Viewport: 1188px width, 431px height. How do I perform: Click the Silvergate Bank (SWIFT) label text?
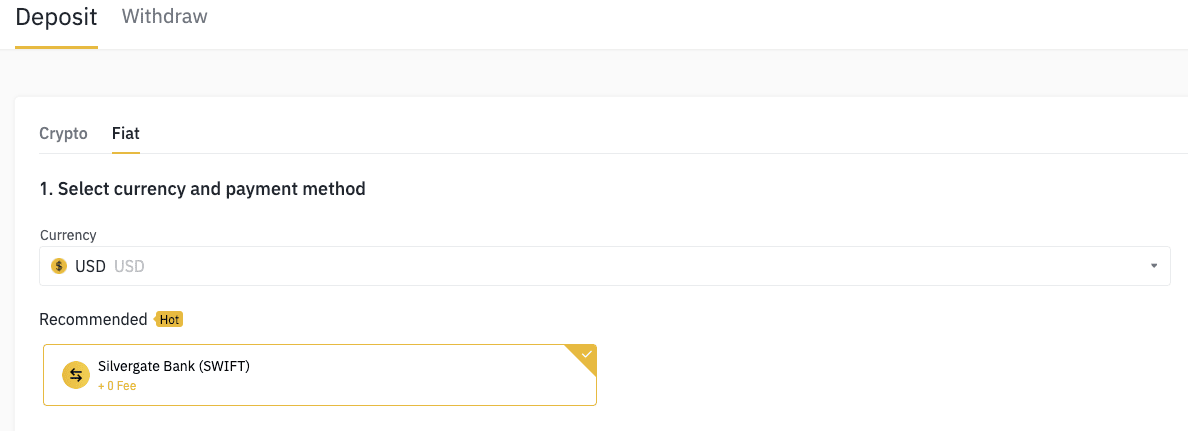pos(174,367)
